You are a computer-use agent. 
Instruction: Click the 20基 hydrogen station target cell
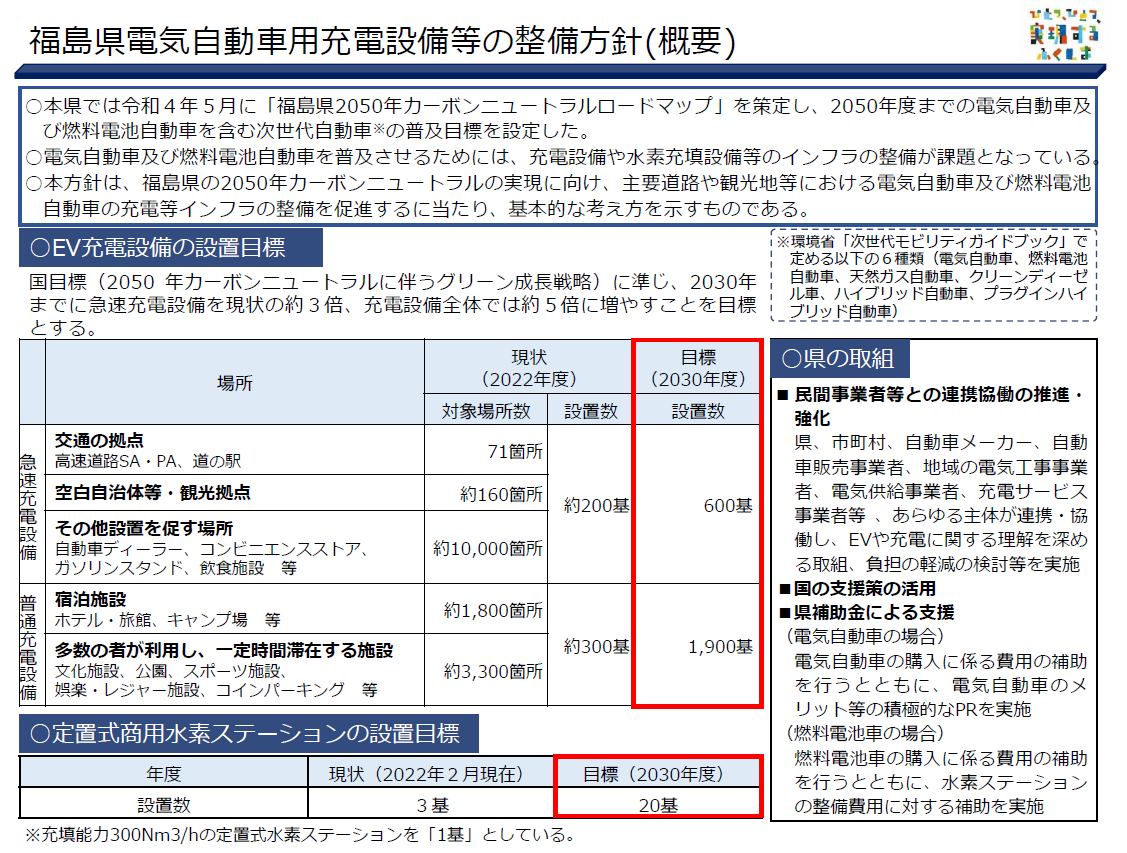point(657,805)
